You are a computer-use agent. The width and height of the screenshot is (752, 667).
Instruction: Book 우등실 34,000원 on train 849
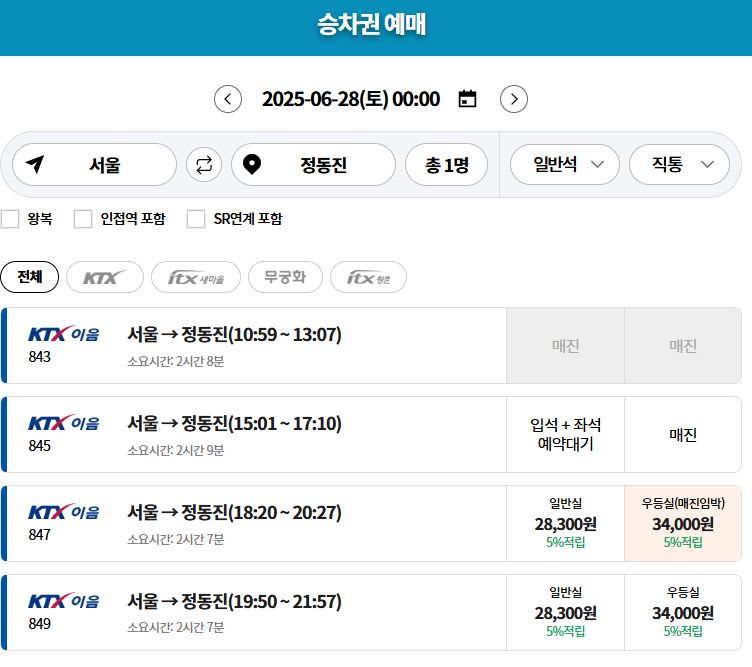(x=683, y=612)
